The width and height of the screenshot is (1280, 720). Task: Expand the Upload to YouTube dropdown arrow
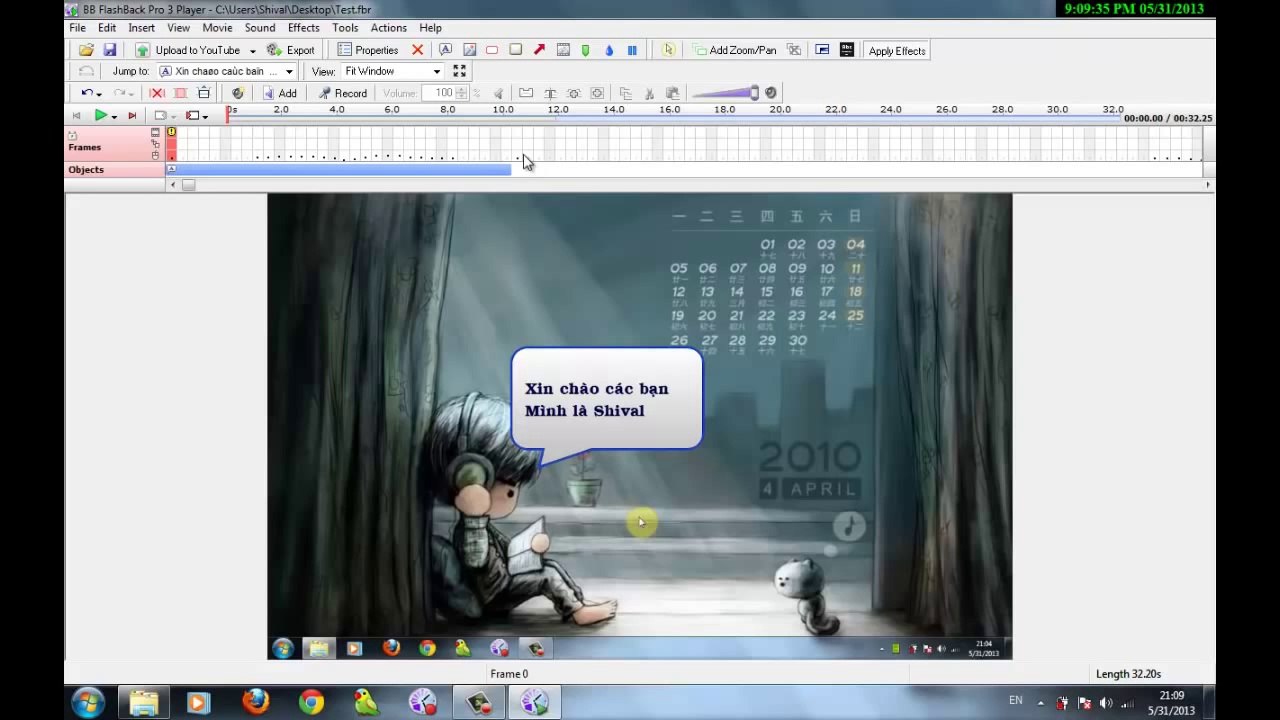(252, 51)
